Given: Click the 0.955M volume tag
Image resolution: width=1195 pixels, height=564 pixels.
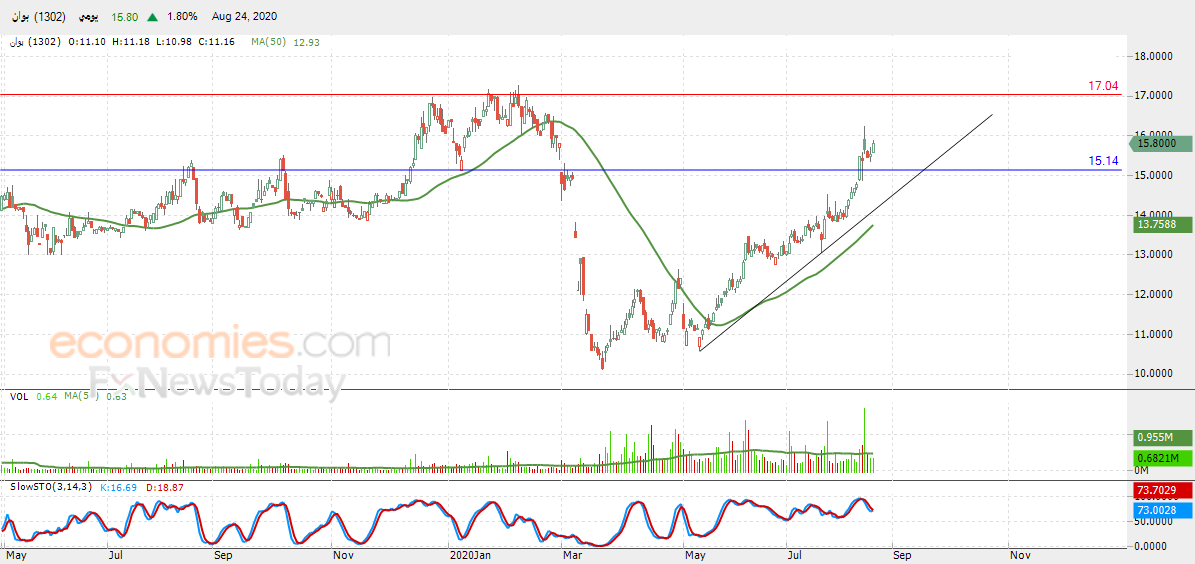Looking at the screenshot, I should click(x=1161, y=437).
